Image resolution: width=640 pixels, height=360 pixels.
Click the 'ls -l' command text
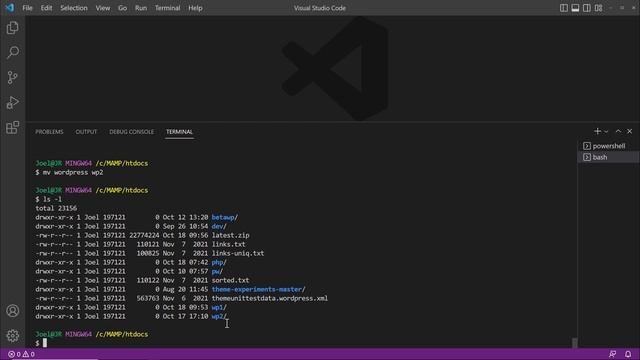click(52, 199)
